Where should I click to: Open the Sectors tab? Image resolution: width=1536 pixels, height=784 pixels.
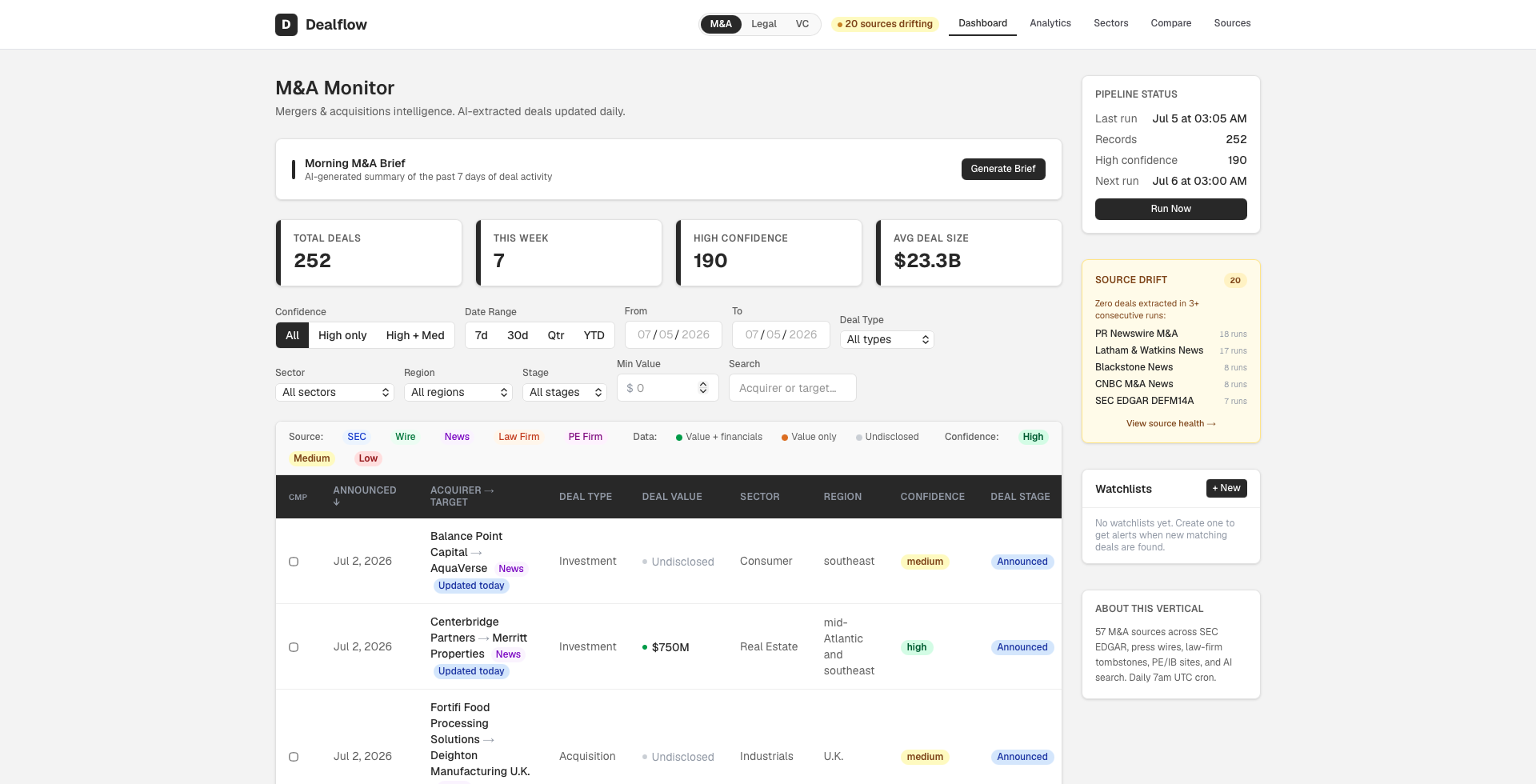[1111, 23]
